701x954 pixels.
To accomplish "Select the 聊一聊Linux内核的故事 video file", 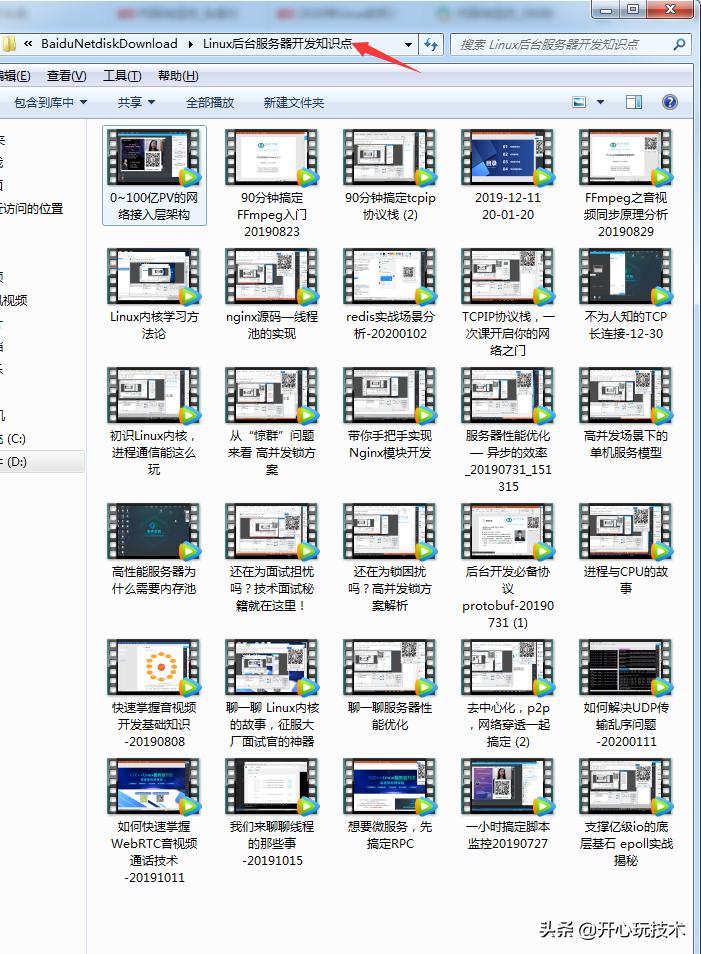I will (x=272, y=694).
